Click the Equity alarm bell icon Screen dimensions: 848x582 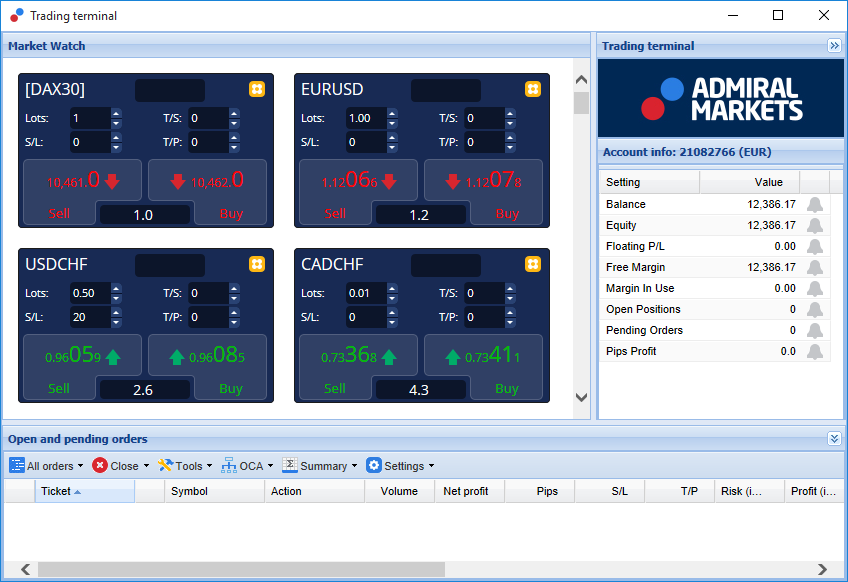pos(814,226)
